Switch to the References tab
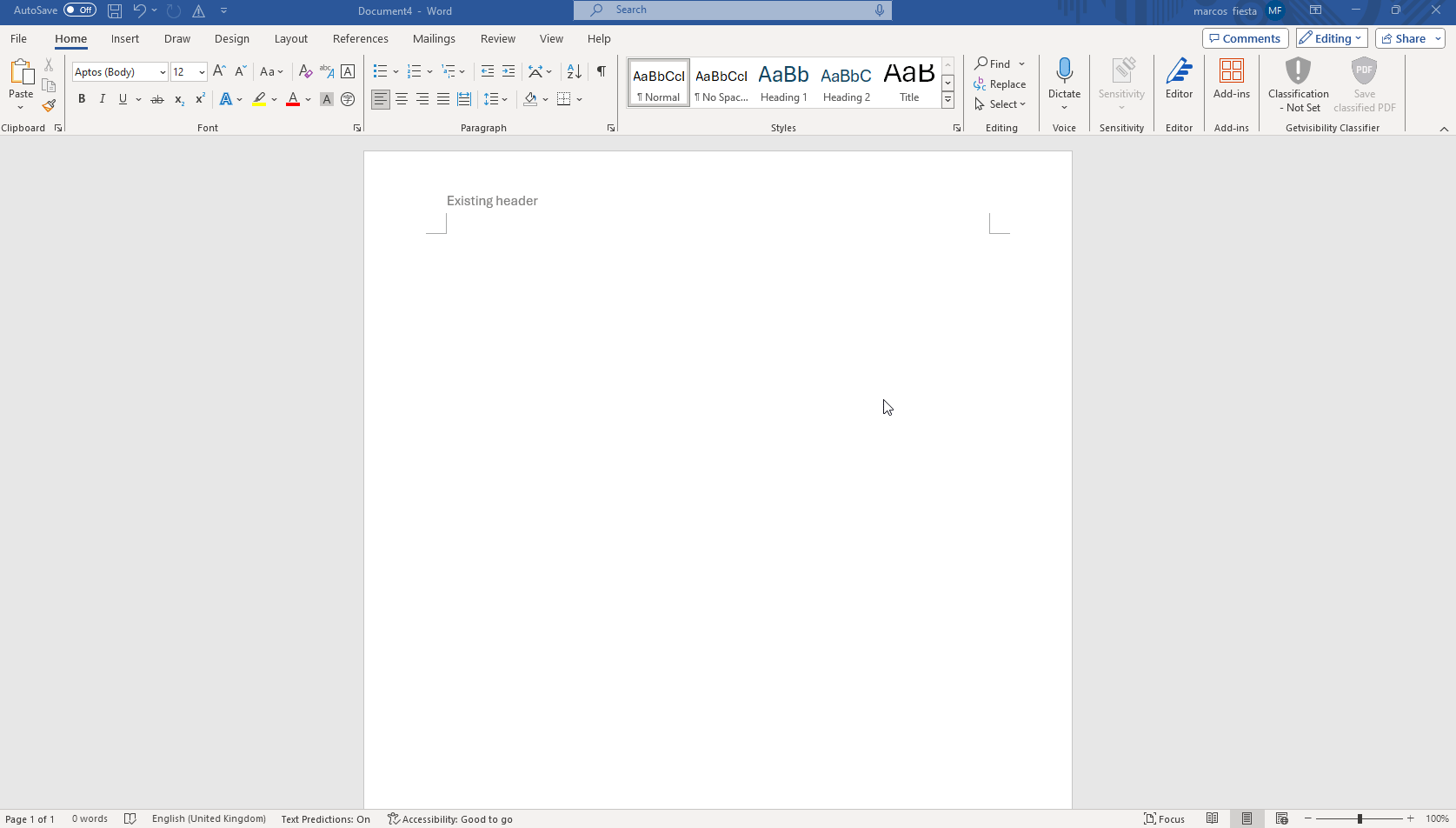The image size is (1456, 828). (360, 38)
